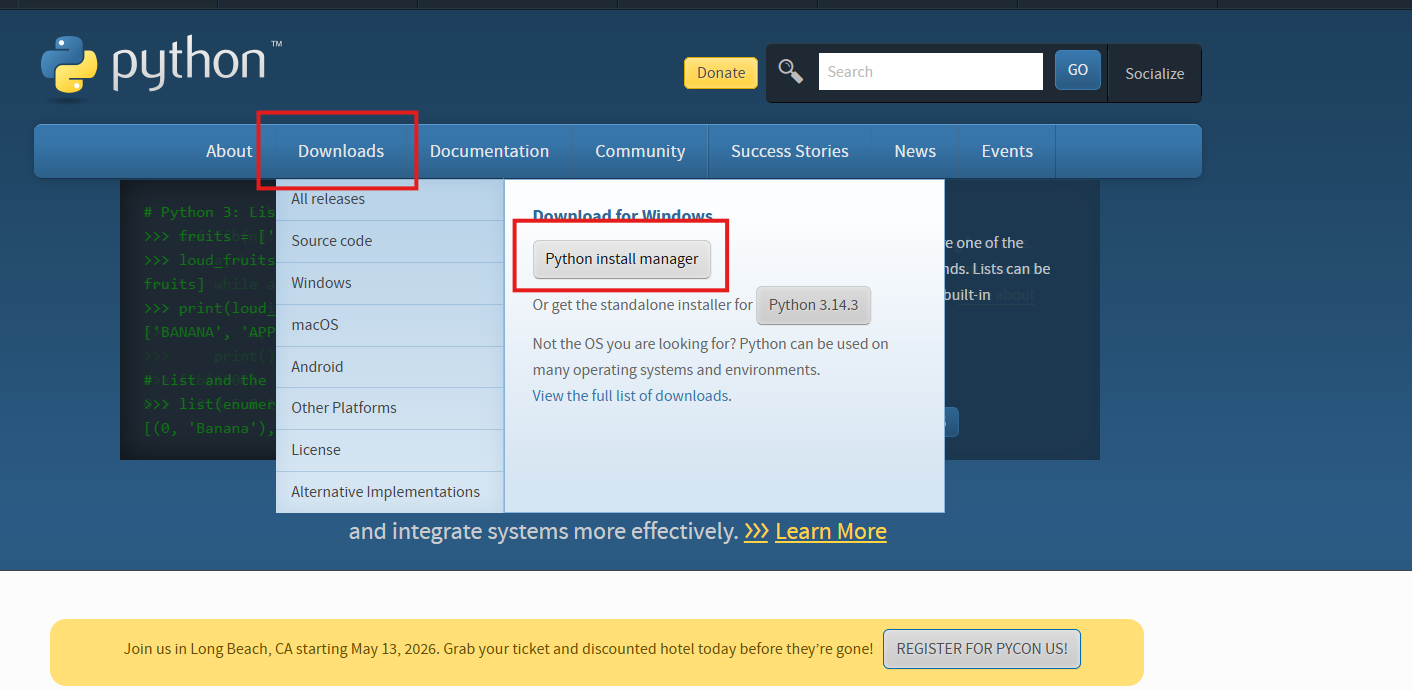The image size is (1412, 690).
Task: Open View the full list of downloads link
Action: pos(630,396)
